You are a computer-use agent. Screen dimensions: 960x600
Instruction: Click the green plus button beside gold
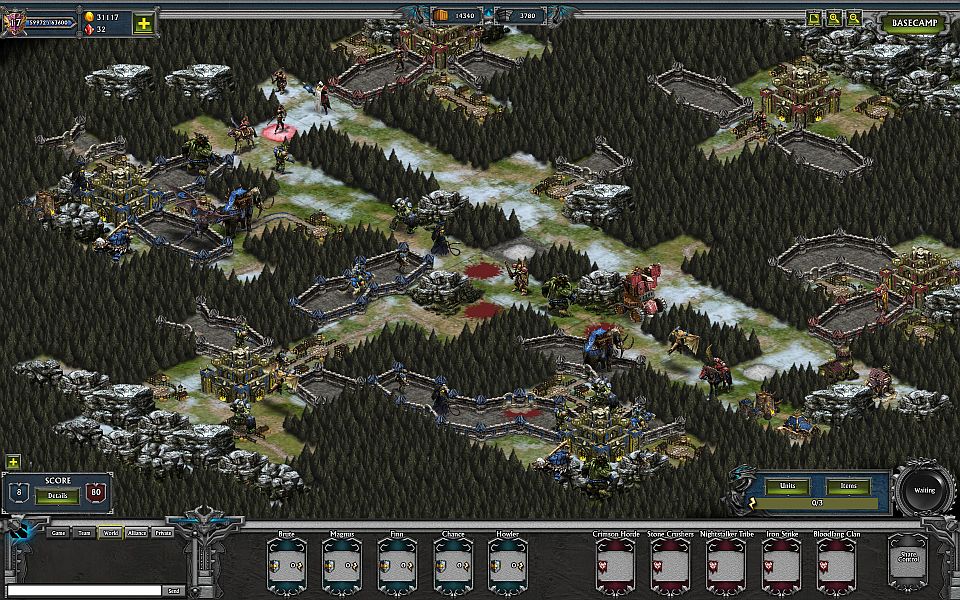click(x=145, y=23)
